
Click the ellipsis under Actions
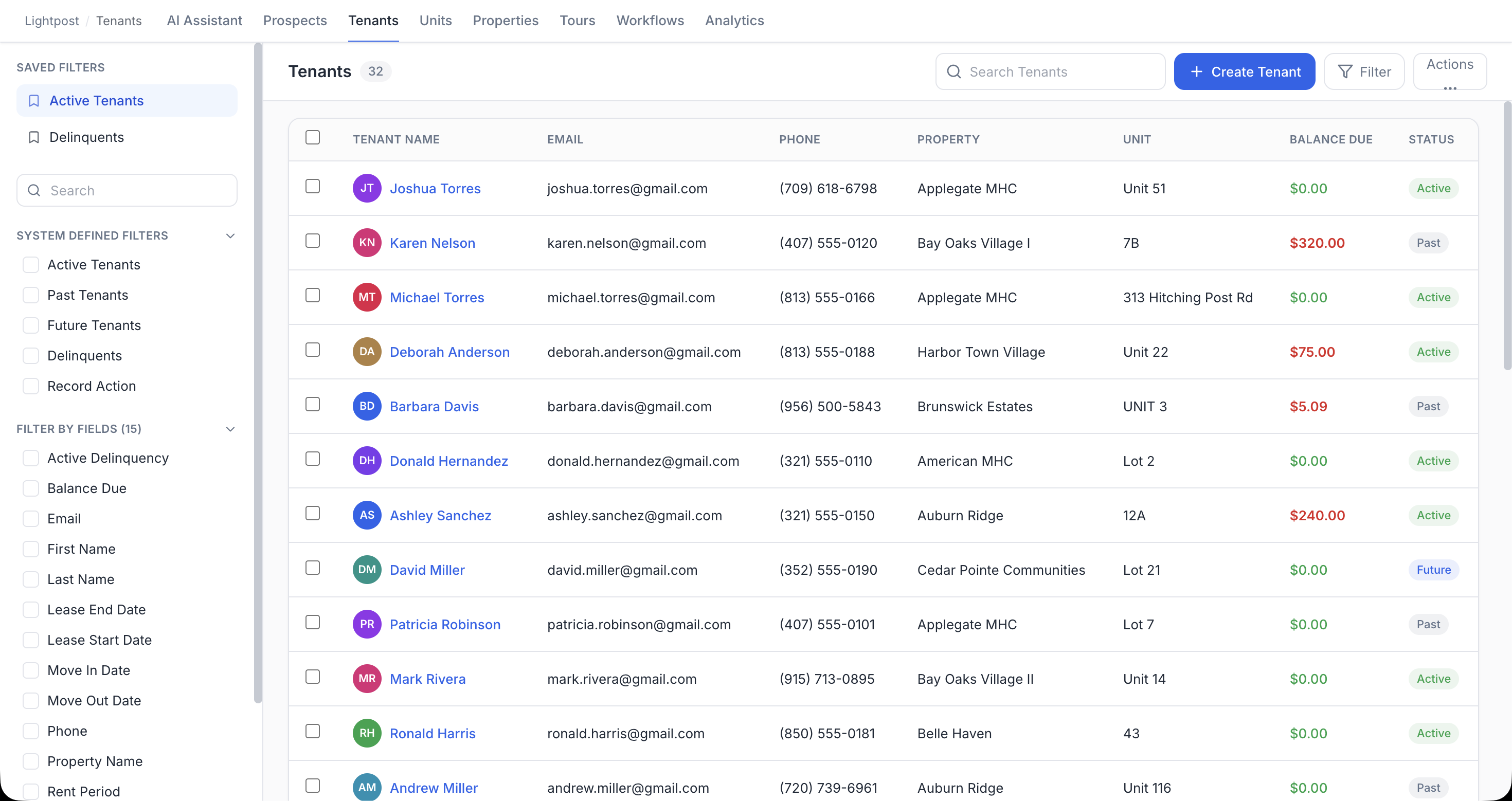(1450, 88)
